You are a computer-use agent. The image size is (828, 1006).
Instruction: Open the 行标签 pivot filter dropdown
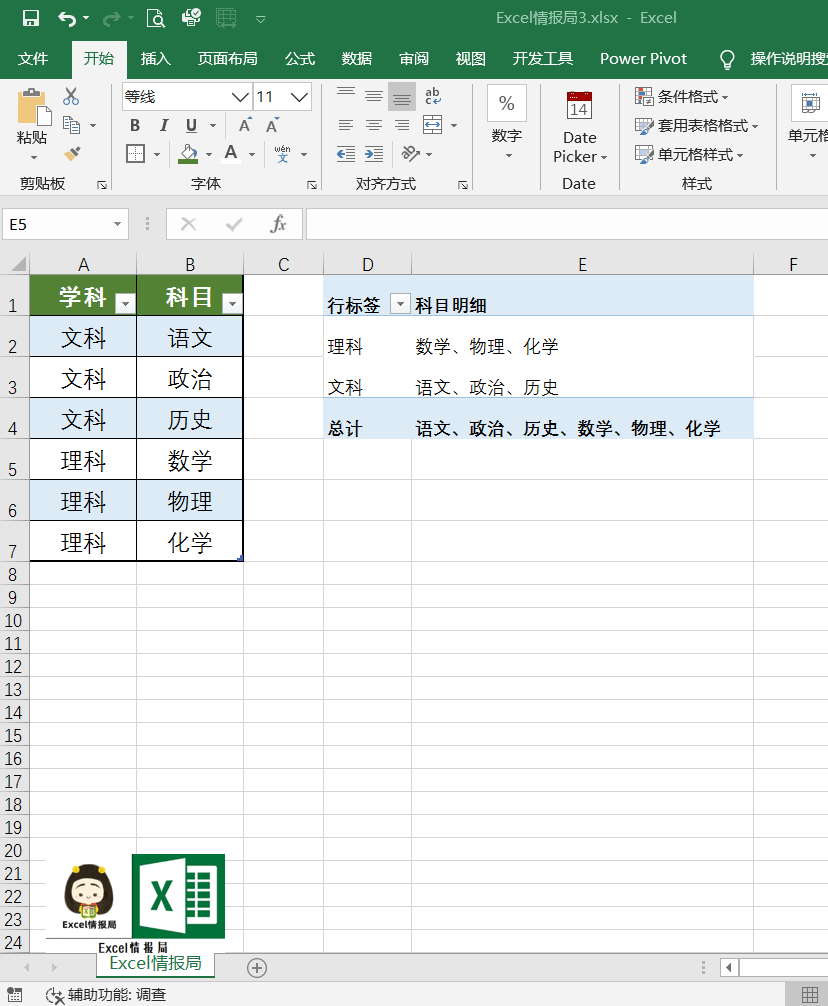[400, 303]
